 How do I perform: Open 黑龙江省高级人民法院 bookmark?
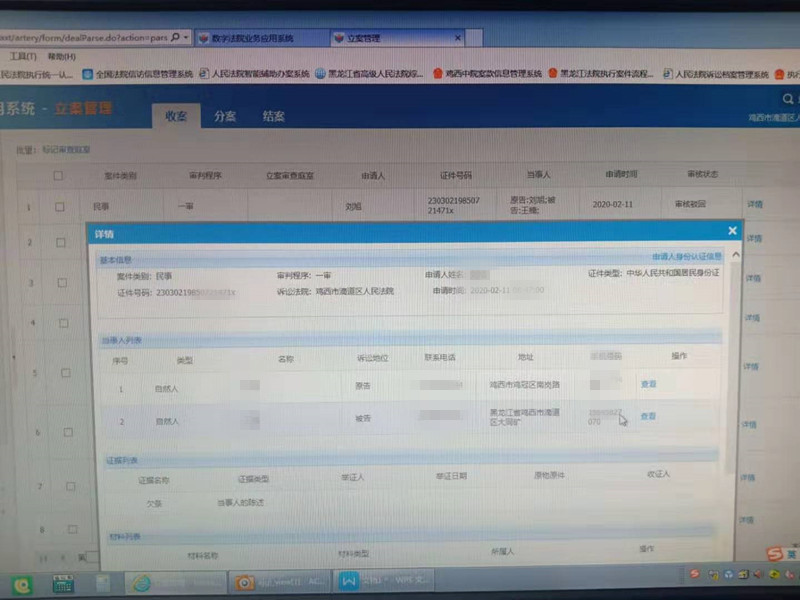click(367, 74)
